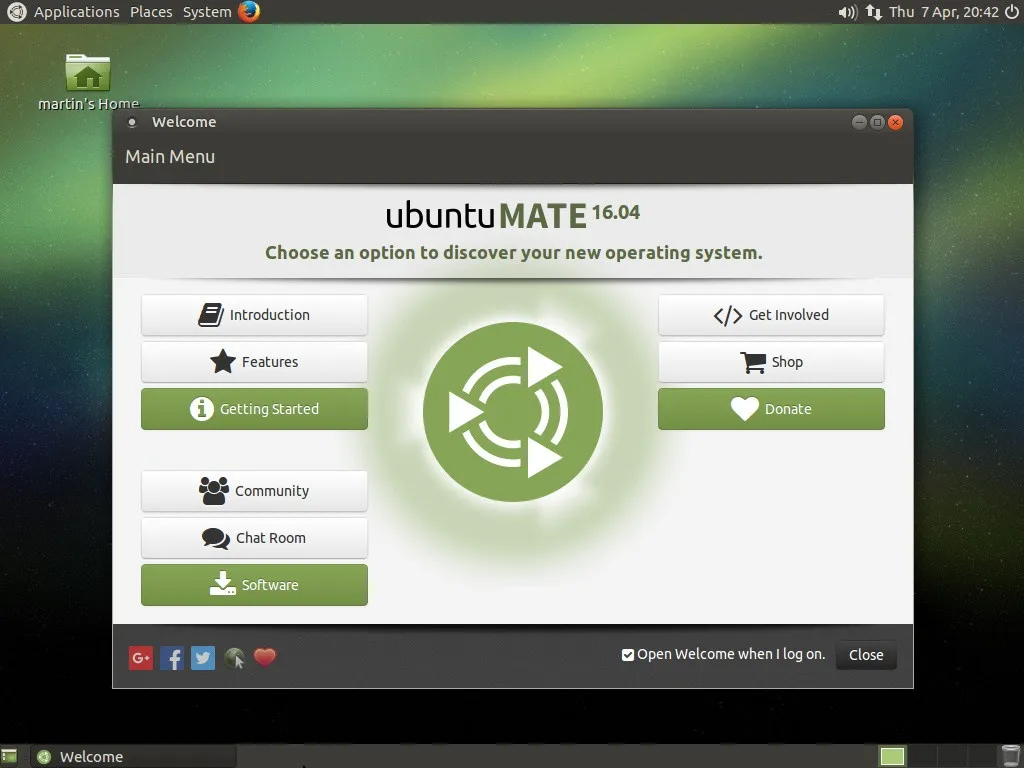Open the Twitter icon link
The height and width of the screenshot is (768, 1024).
coord(203,657)
